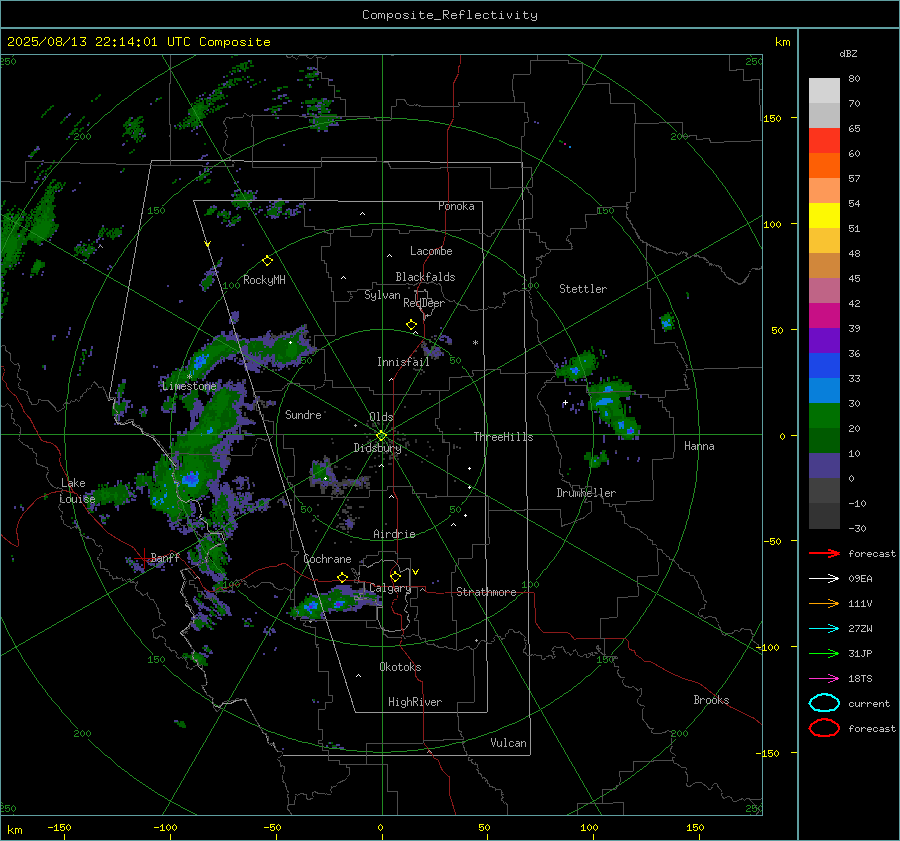This screenshot has width=900, height=841.
Task: Click the white asterisk marker east of Innisfail
Action: [475, 343]
